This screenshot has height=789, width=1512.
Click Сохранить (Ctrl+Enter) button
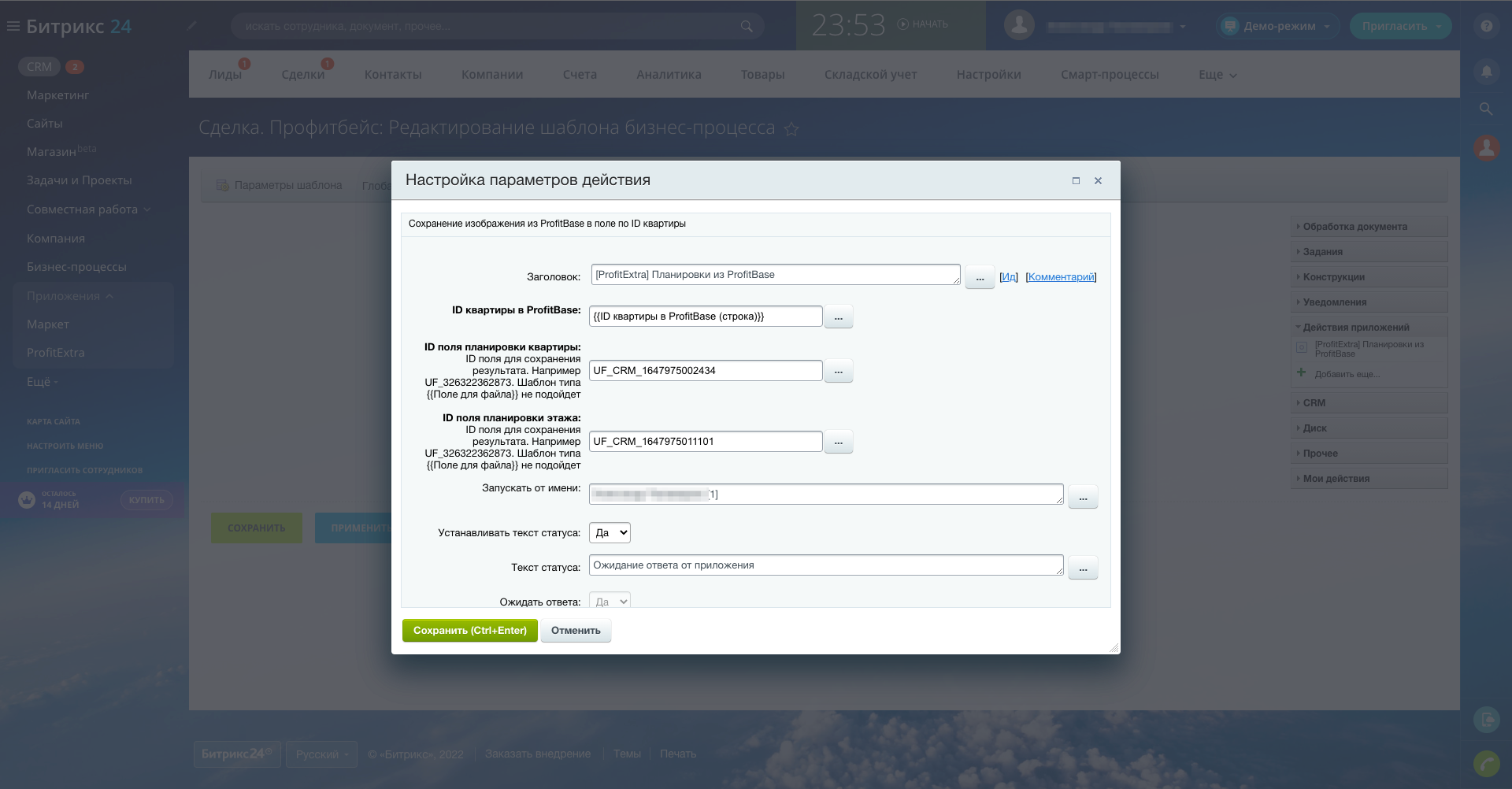(x=470, y=631)
